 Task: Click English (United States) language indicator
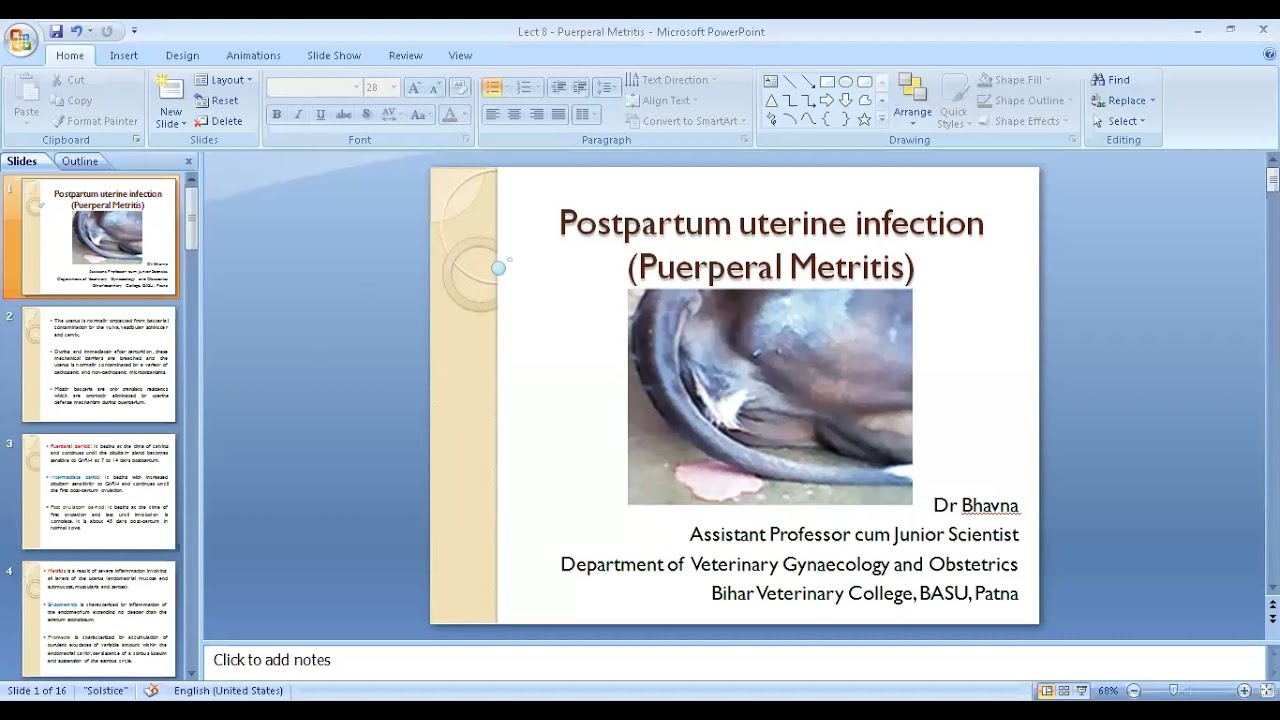tap(228, 691)
